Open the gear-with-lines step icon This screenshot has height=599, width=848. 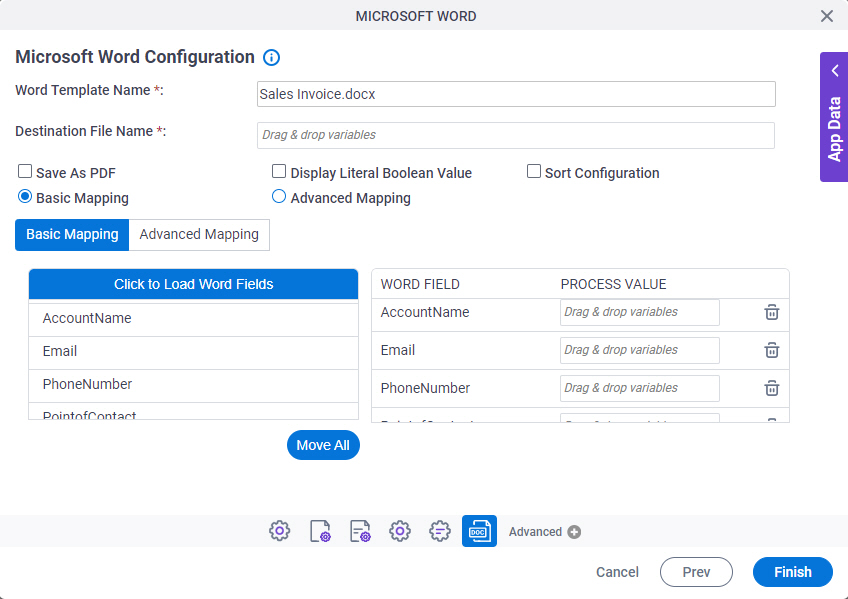pos(440,531)
